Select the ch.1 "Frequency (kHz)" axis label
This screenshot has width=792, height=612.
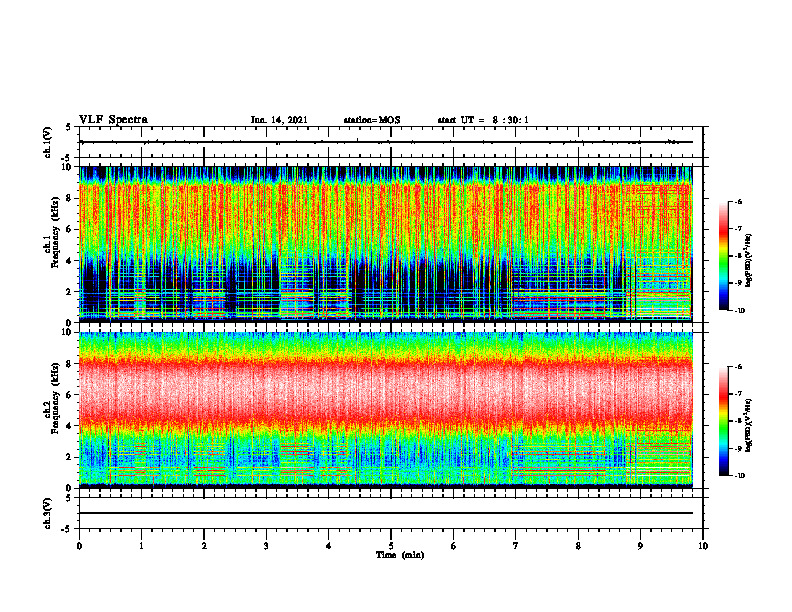tap(56, 233)
